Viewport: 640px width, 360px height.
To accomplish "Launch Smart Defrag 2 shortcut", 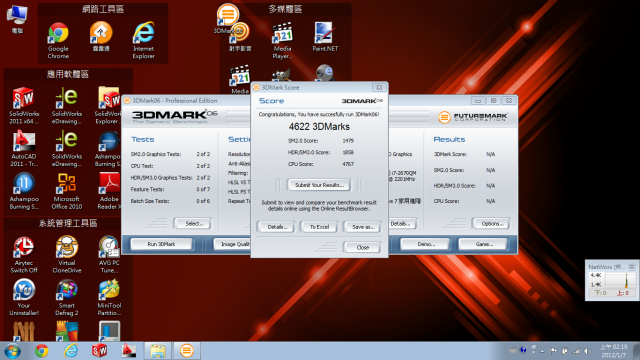I will coord(67,298).
